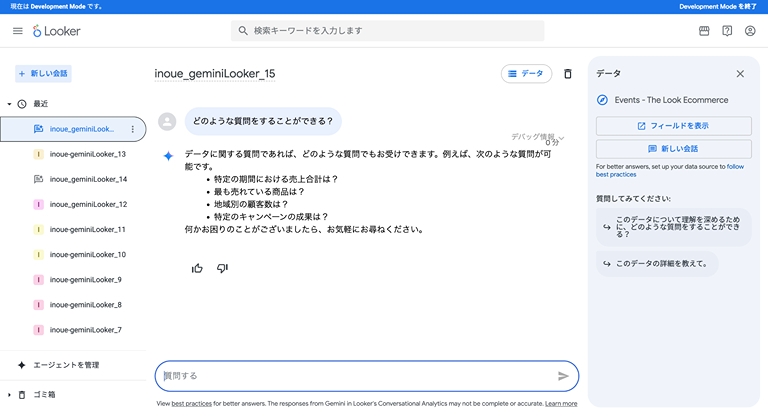Click the clock icon next to 最近

[22, 104]
